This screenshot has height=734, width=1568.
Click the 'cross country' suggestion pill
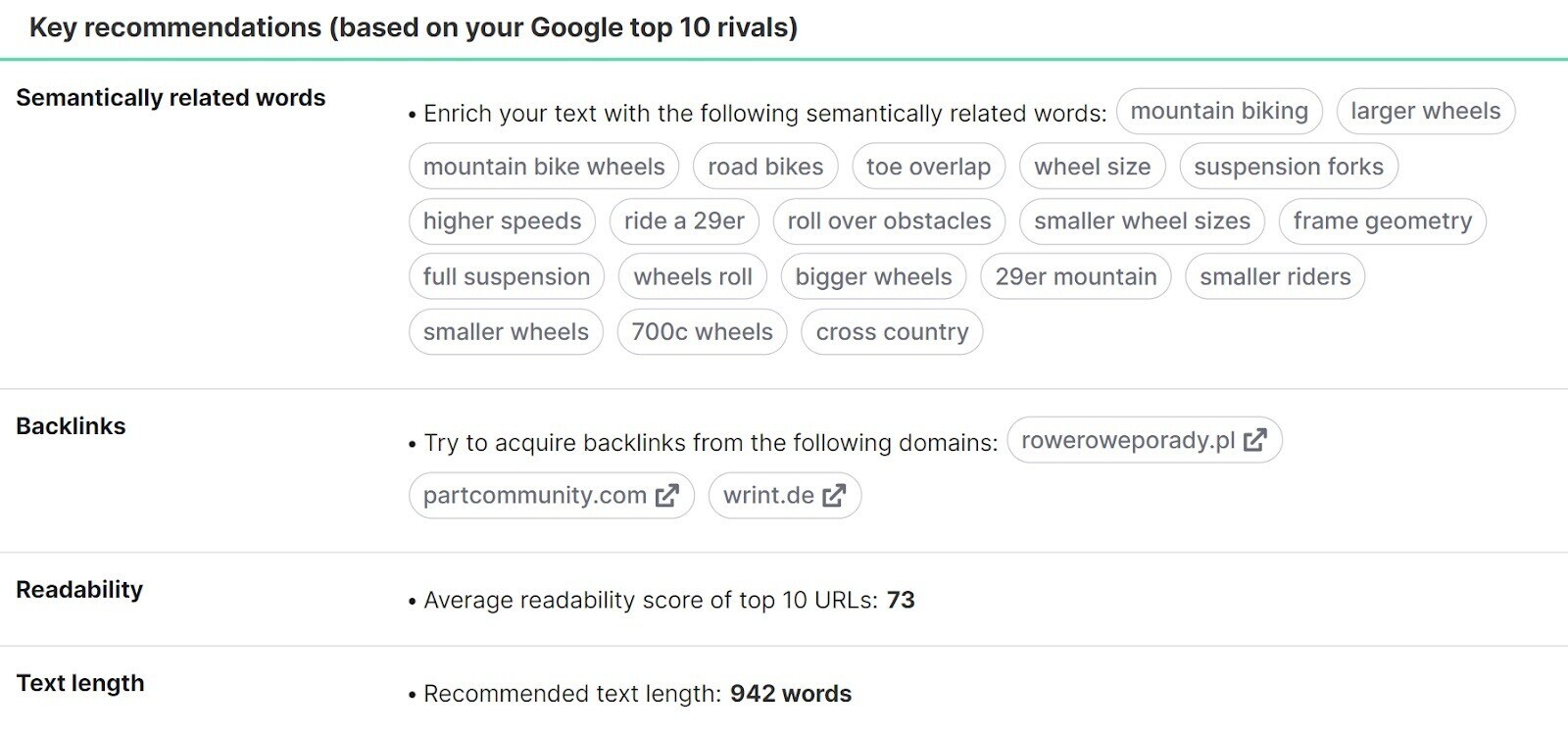[x=891, y=332]
